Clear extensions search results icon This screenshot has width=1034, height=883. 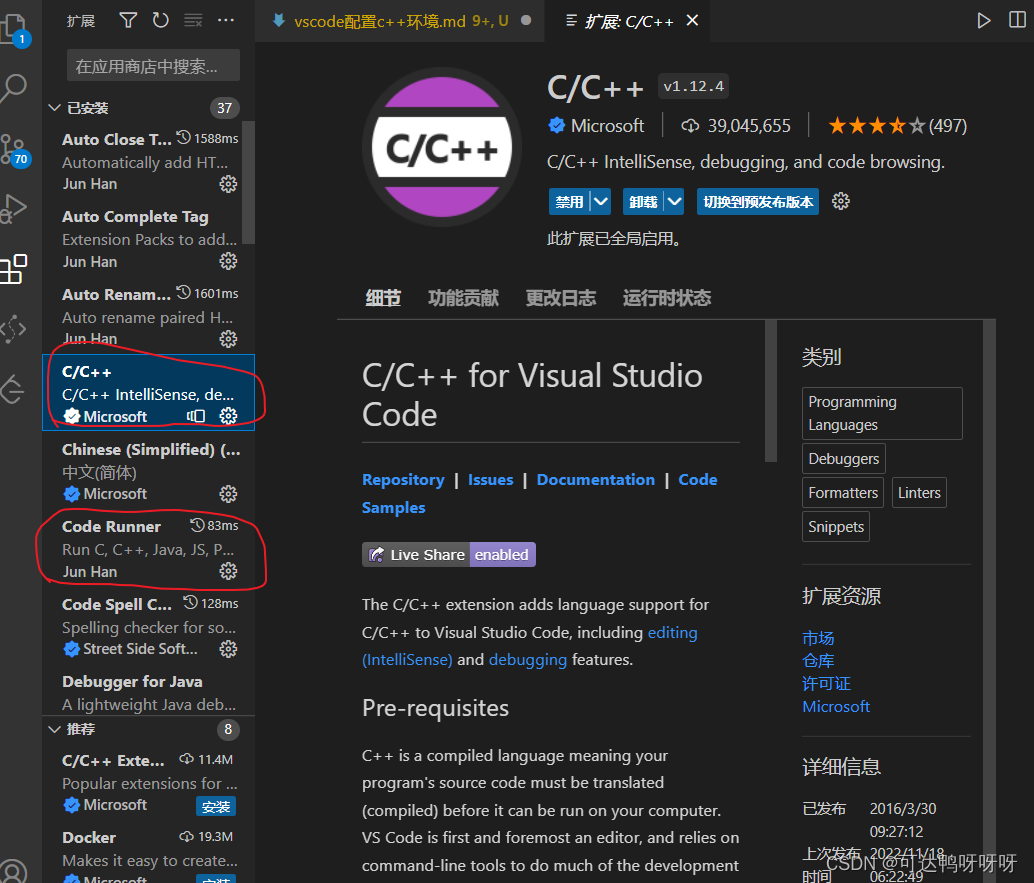[193, 20]
